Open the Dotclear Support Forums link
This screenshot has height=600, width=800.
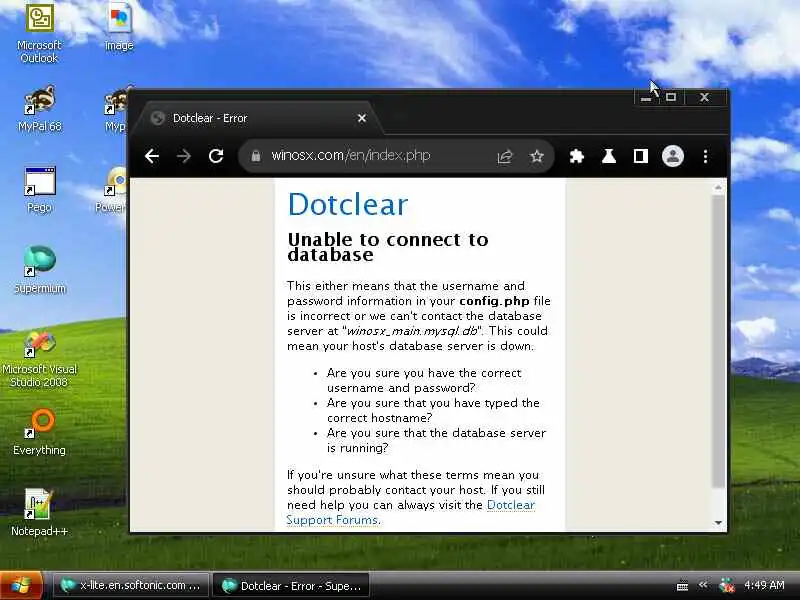(x=411, y=512)
